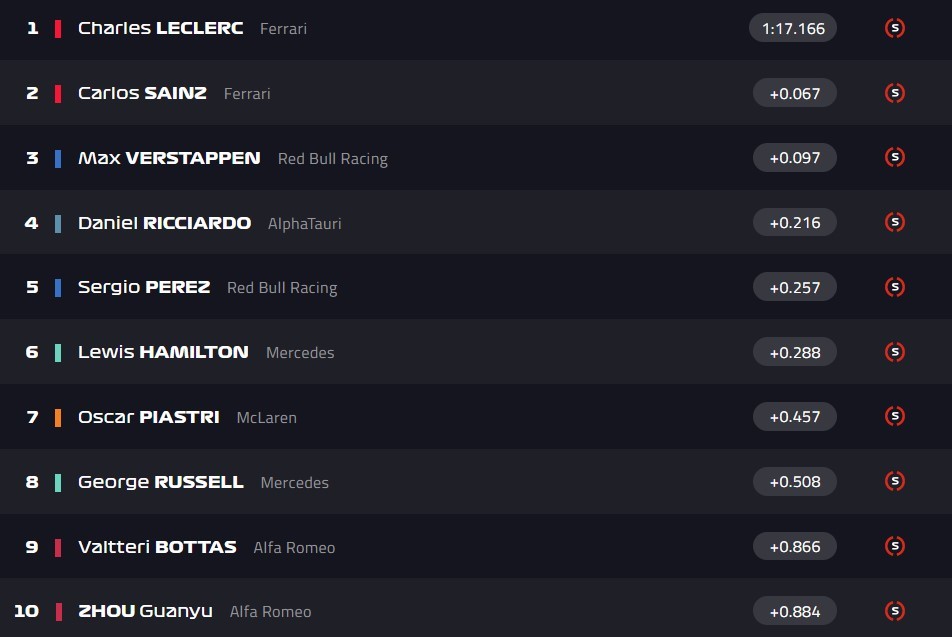Click soft tyre icon in Sainz's row
The image size is (952, 637).
(895, 93)
